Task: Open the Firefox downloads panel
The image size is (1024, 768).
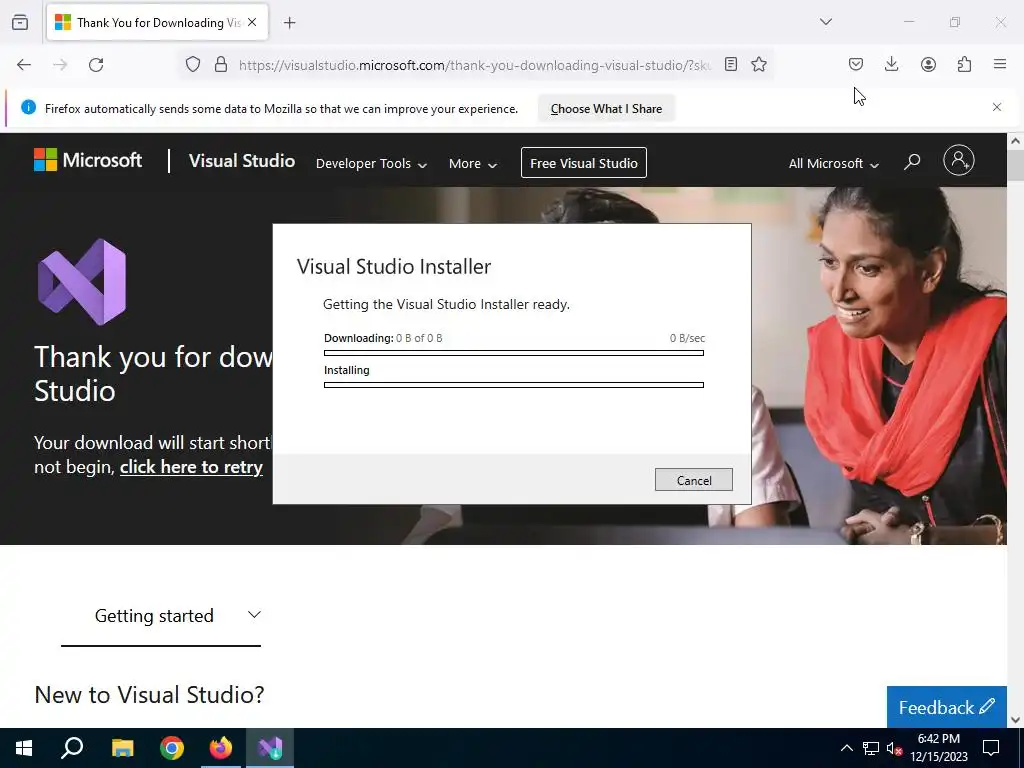Action: coord(891,64)
